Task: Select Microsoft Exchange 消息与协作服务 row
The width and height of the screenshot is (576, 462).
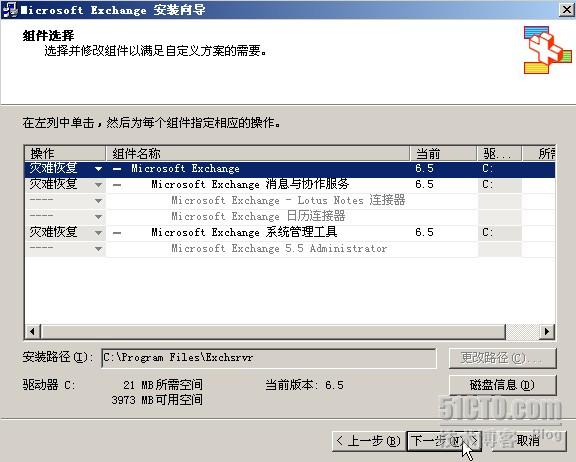Action: [289, 185]
